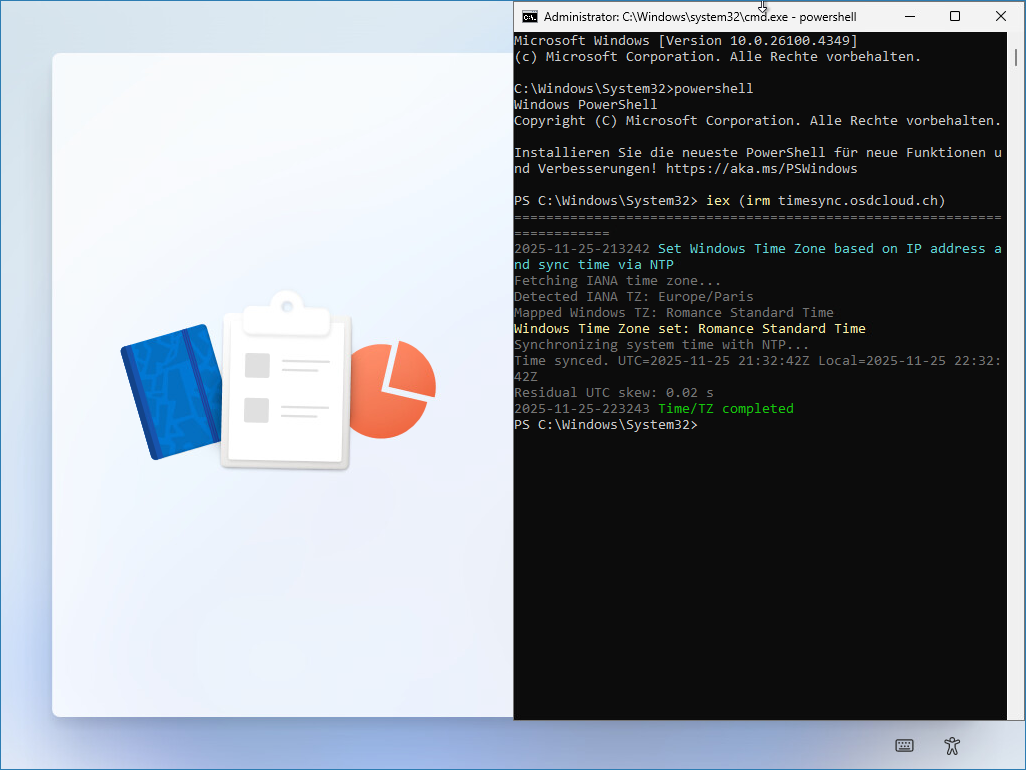
Task: Minimize the Administrator cmd.exe window
Action: coord(909,16)
